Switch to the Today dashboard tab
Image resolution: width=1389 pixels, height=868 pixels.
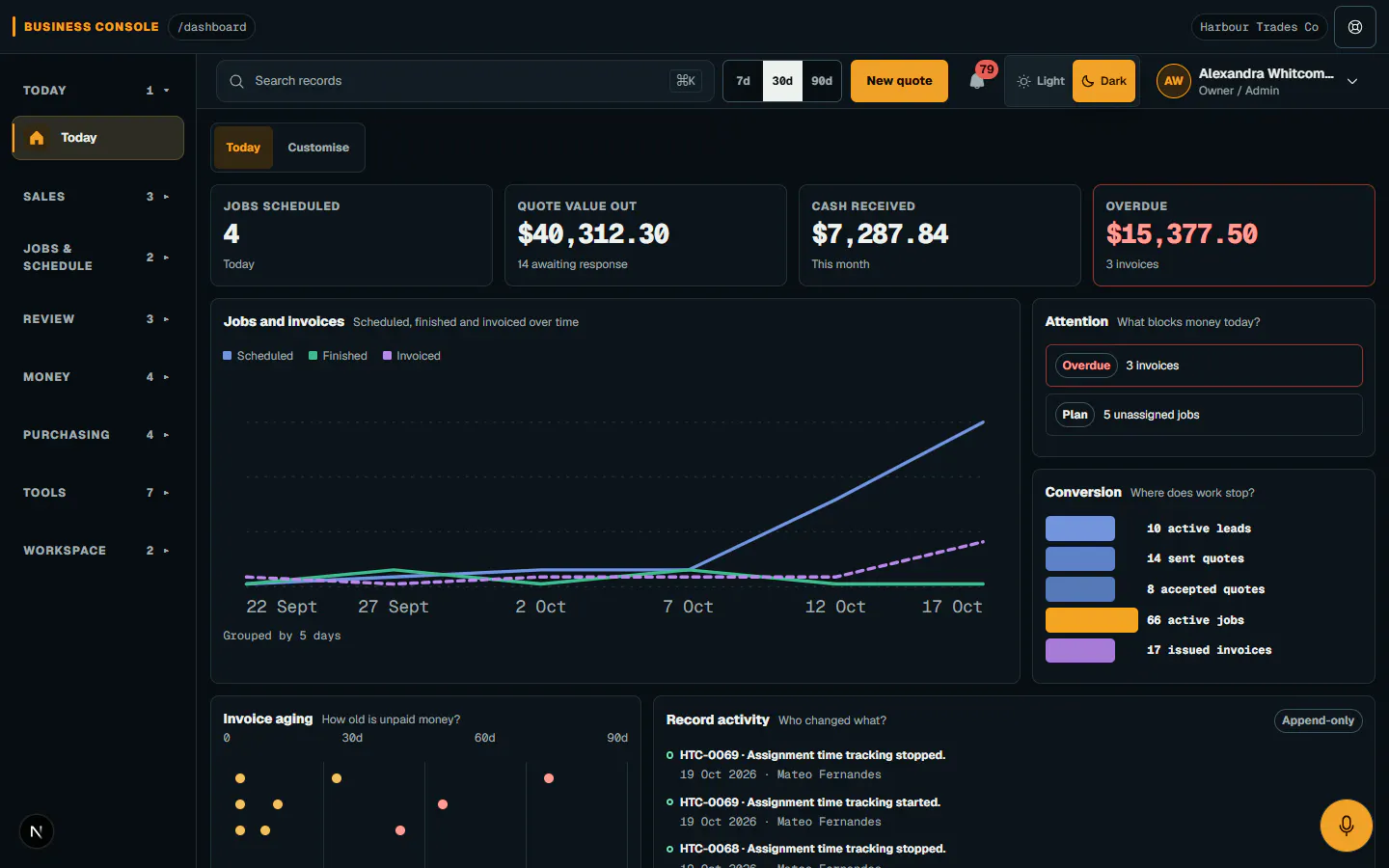(243, 148)
